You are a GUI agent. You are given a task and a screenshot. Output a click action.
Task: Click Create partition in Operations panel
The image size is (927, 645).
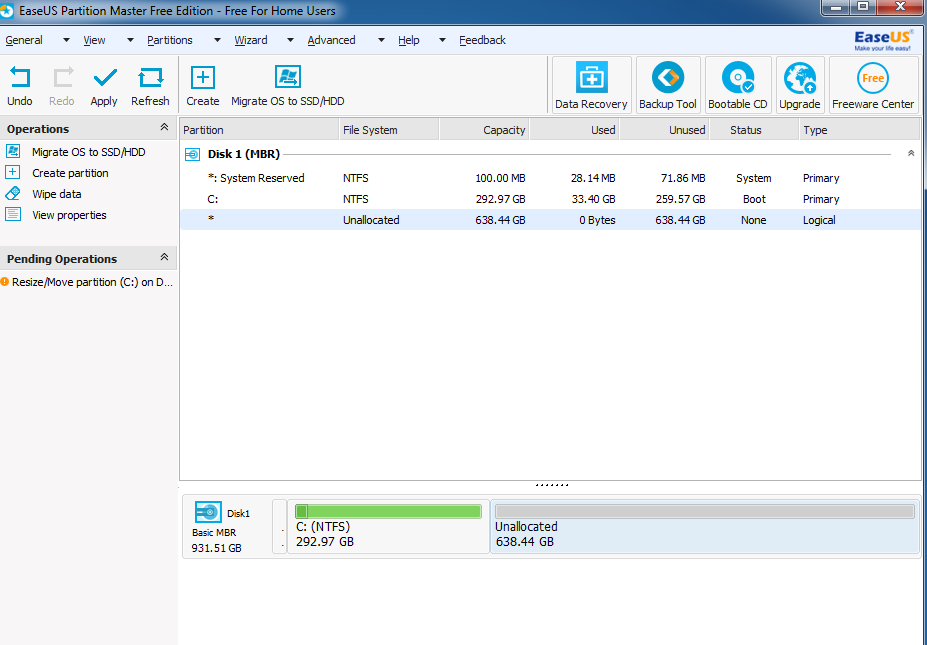70,173
